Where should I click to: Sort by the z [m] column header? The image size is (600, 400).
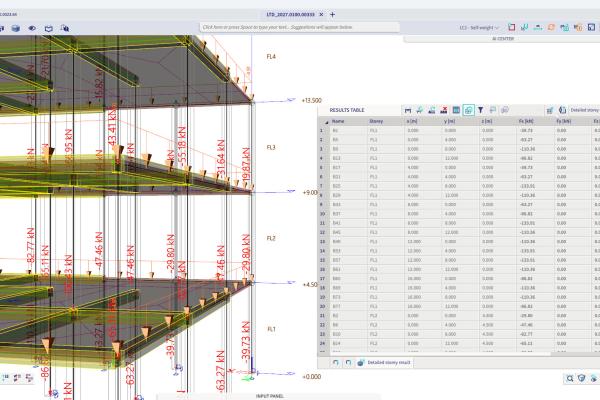coord(497,121)
